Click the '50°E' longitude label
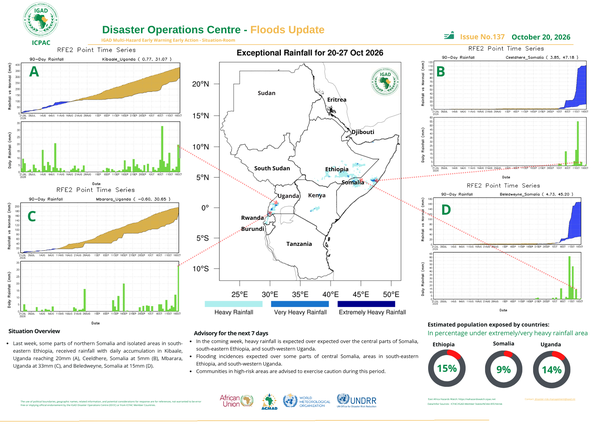Screen dimensions: 600x424 pyautogui.click(x=391, y=294)
